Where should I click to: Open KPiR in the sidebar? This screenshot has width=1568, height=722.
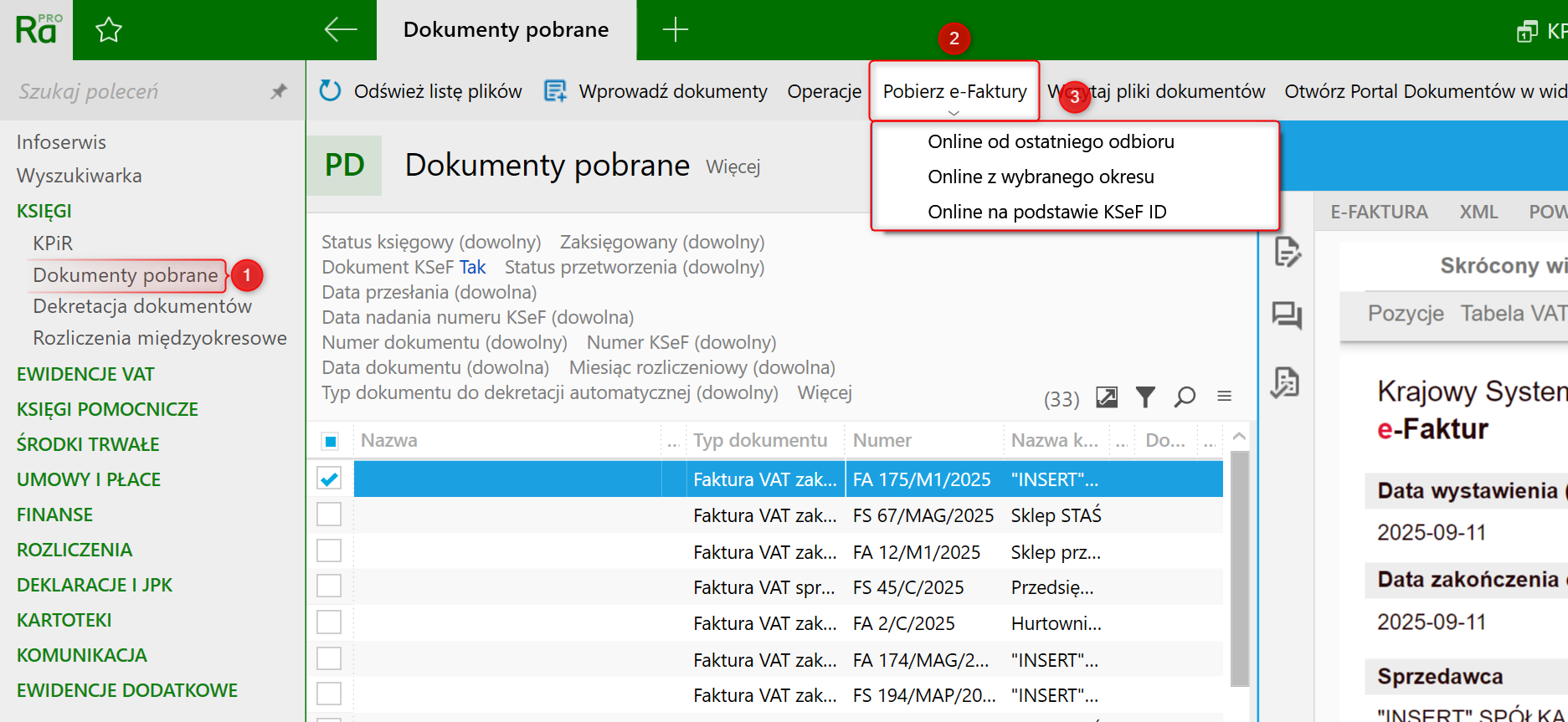53,243
